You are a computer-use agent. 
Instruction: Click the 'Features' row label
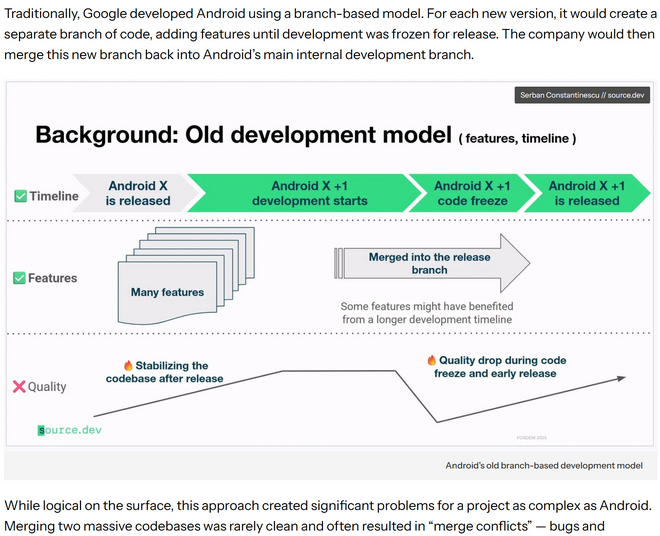coord(53,278)
